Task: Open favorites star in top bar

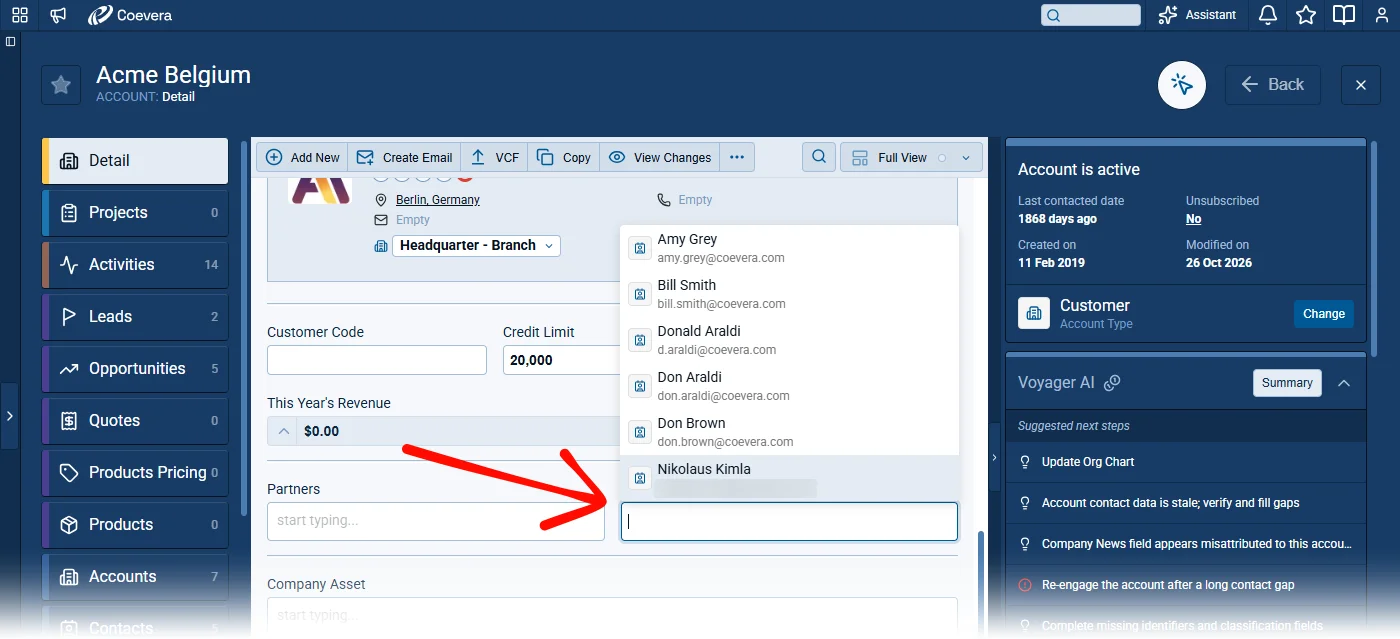Action: tap(1306, 15)
